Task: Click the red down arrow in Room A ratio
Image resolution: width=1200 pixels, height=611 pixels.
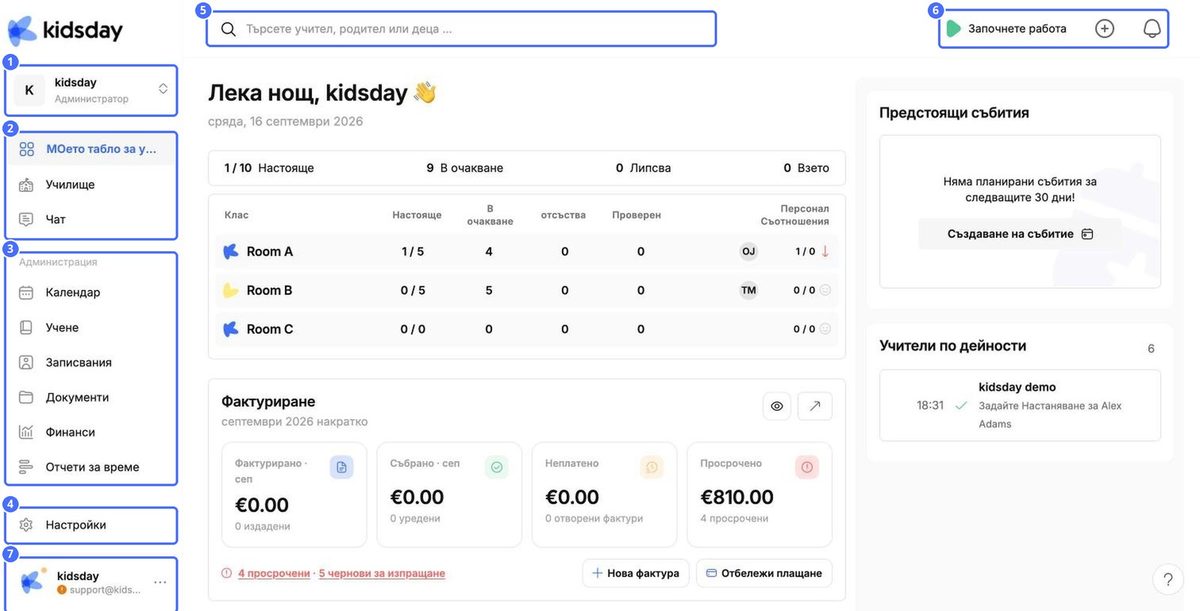Action: click(x=825, y=252)
